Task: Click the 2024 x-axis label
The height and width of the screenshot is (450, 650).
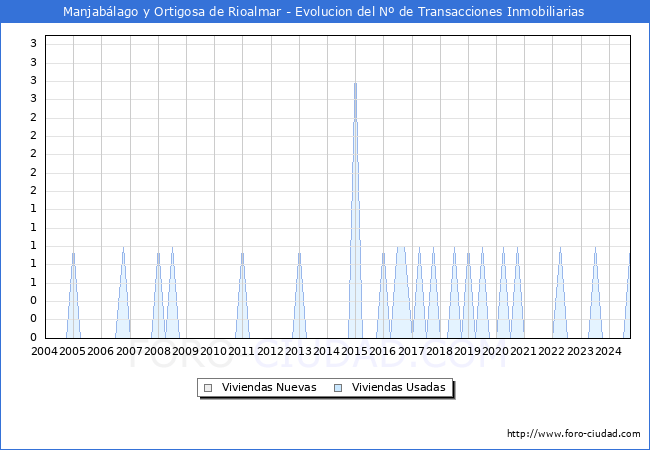Action: click(x=608, y=351)
